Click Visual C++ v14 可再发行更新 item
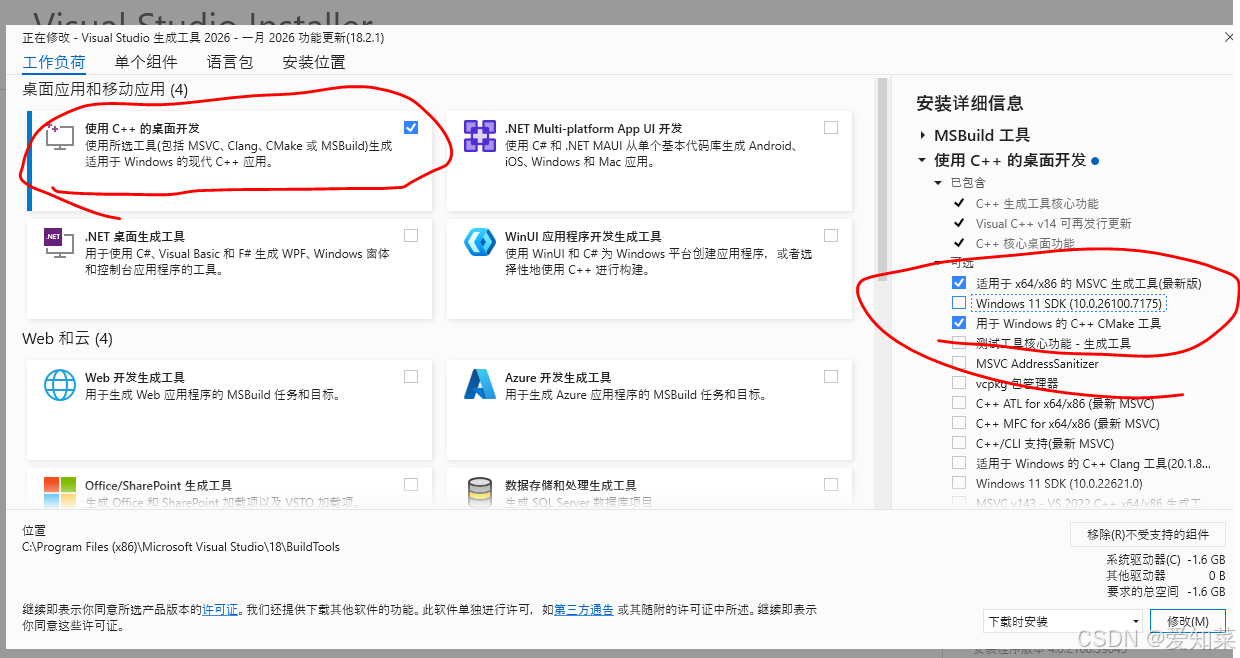Image resolution: width=1240 pixels, height=658 pixels. click(1054, 223)
